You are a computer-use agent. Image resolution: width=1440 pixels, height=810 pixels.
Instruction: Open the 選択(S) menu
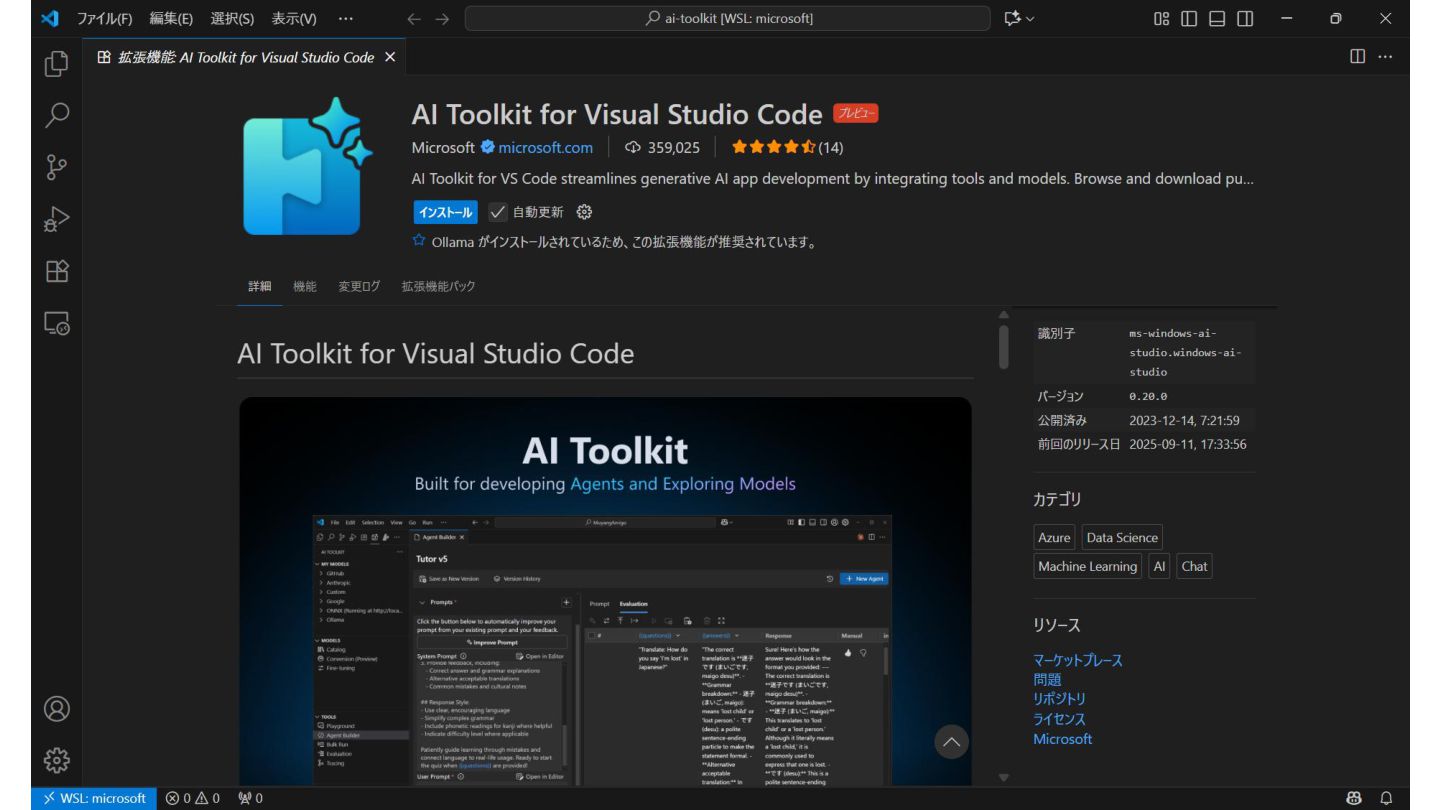pos(232,18)
